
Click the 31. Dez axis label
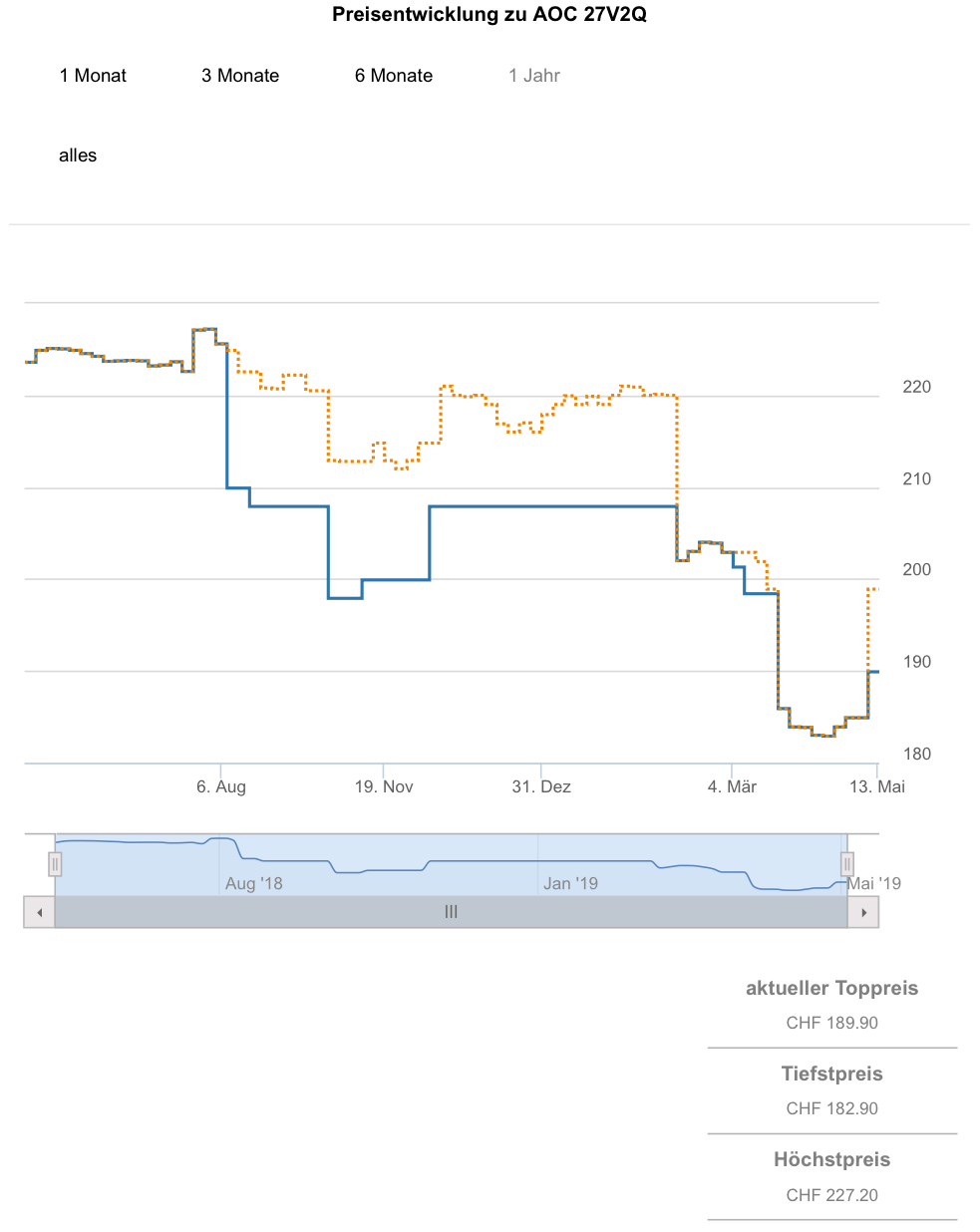[x=541, y=786]
